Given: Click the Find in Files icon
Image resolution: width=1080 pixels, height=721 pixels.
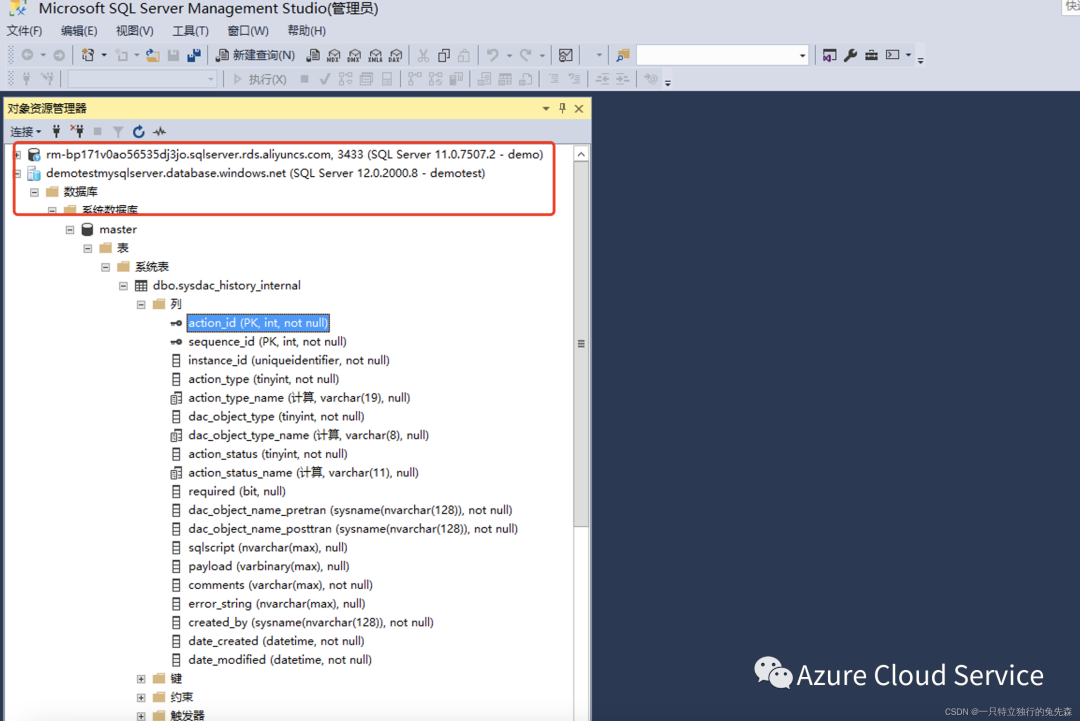Looking at the screenshot, I should (x=623, y=55).
